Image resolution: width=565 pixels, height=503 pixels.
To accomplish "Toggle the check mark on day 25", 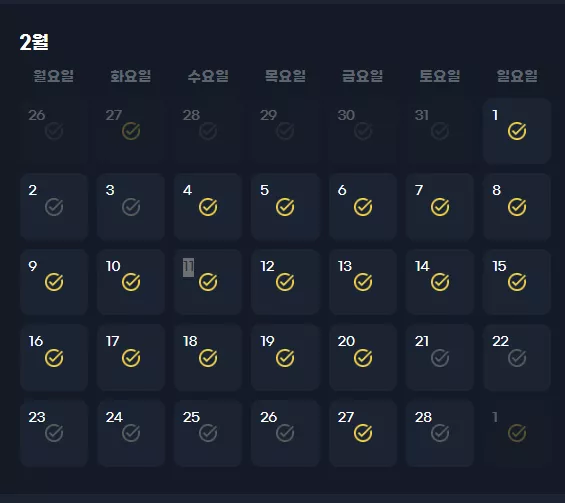I will coord(208,433).
